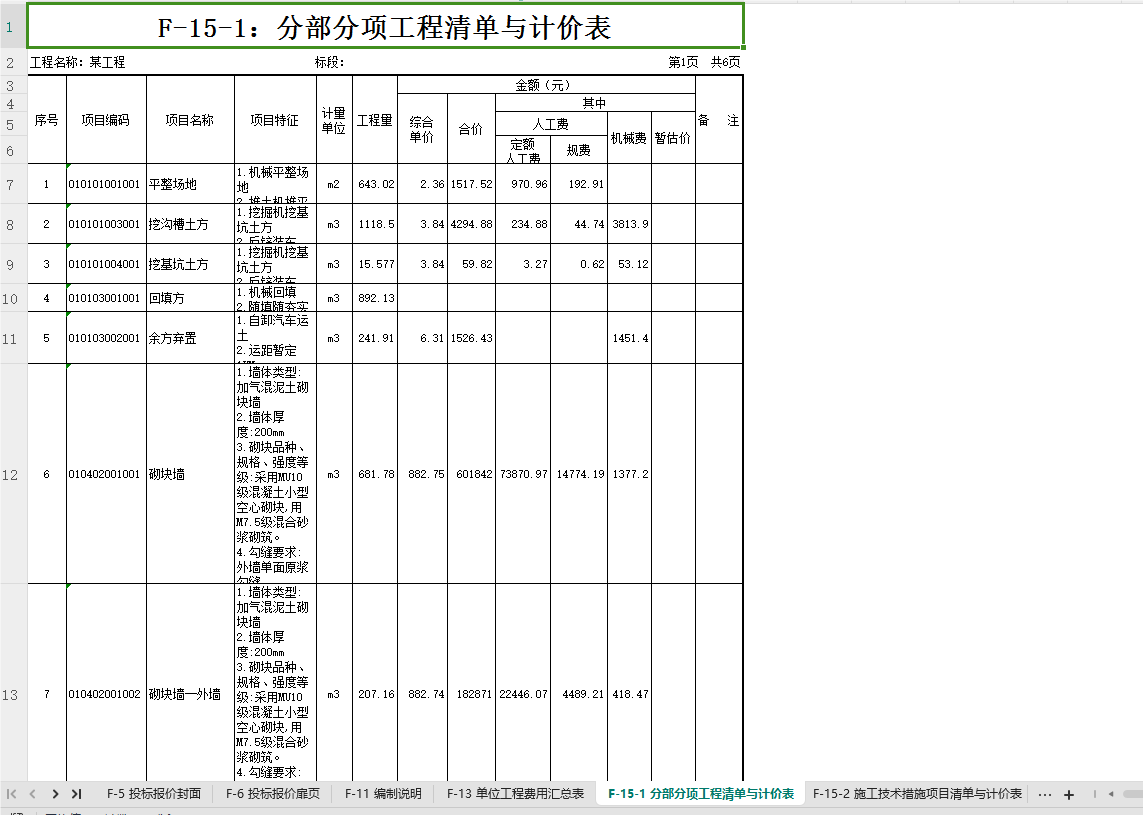Click the 标段: cell
Viewport: 1143px width, 815px height.
click(x=329, y=63)
